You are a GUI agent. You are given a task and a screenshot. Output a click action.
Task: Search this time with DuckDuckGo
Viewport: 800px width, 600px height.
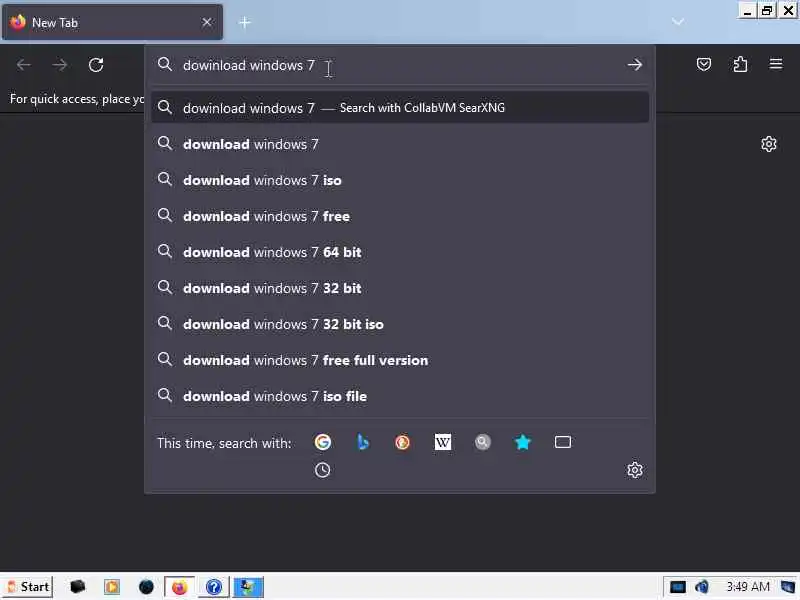(x=403, y=442)
